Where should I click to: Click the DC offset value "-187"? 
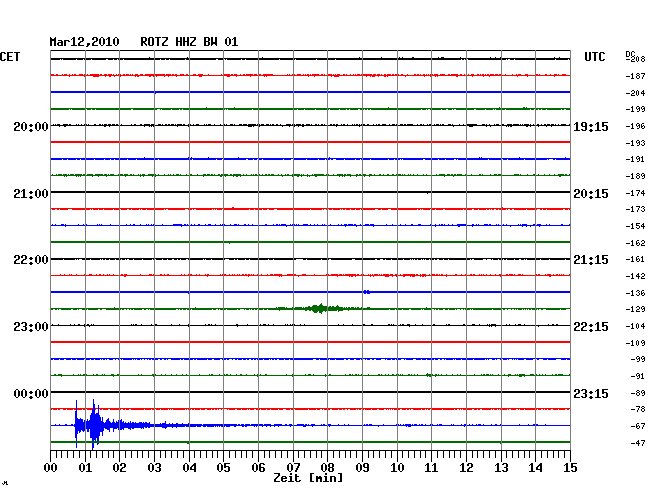click(x=635, y=76)
